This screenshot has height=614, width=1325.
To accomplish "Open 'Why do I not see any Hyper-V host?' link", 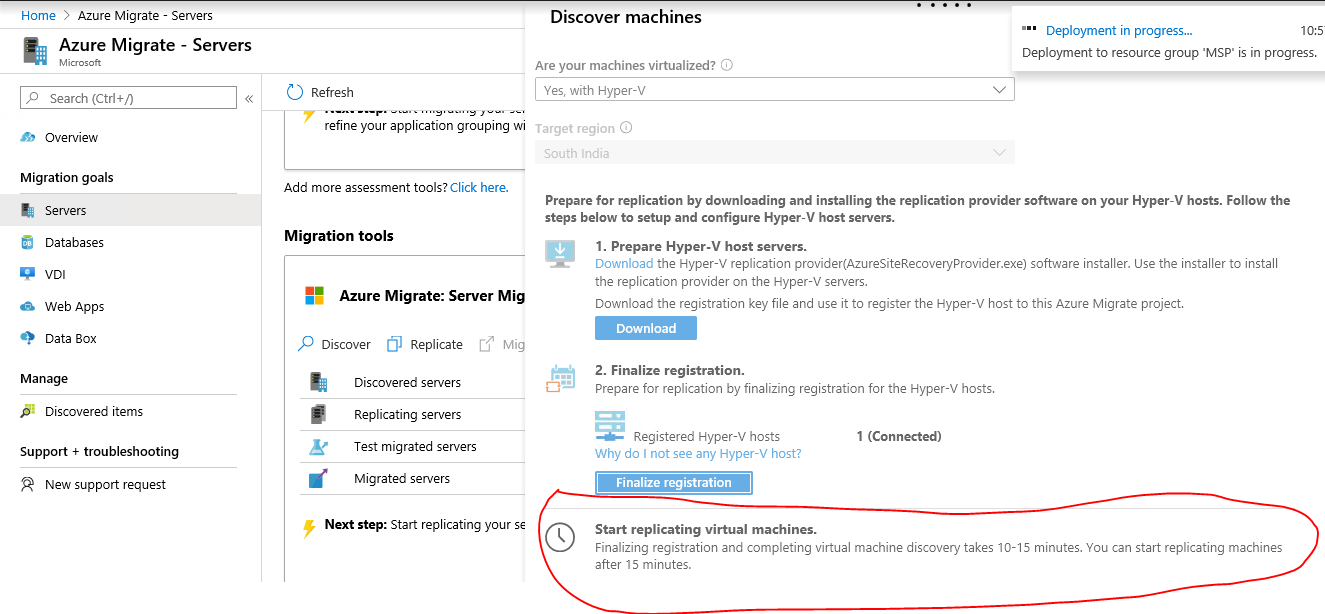I will (x=698, y=454).
